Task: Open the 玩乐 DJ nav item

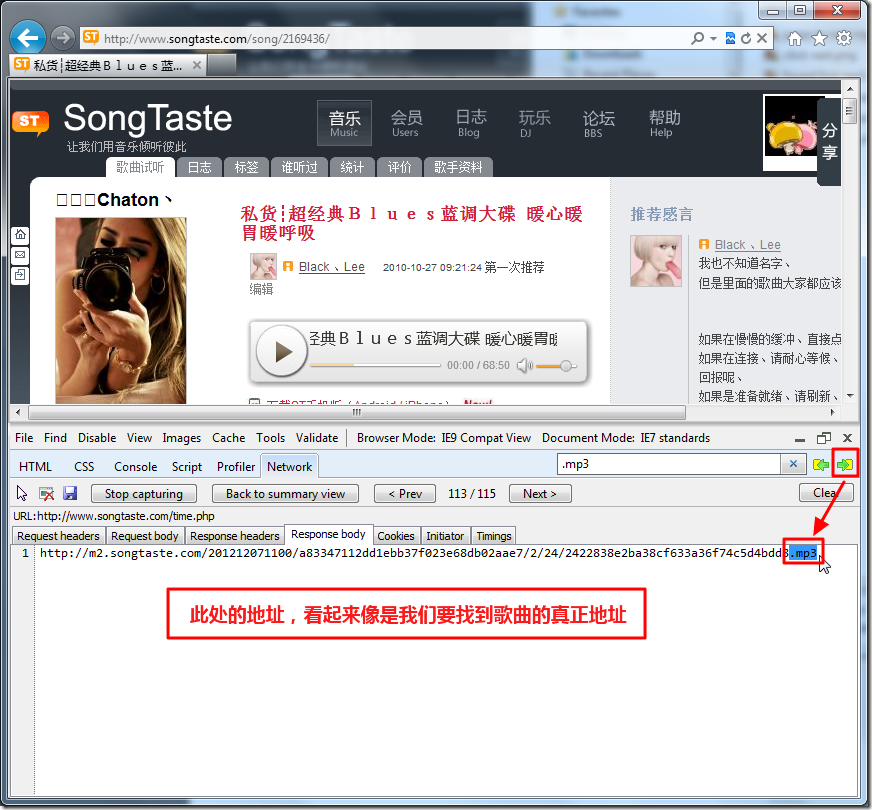Action: coord(533,123)
